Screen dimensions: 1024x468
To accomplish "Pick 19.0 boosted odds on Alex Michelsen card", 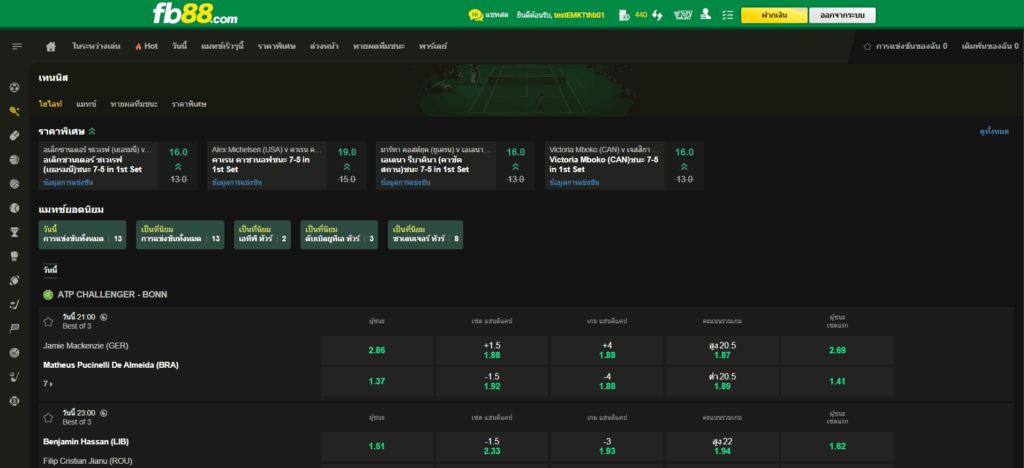I will pyautogui.click(x=347, y=166).
